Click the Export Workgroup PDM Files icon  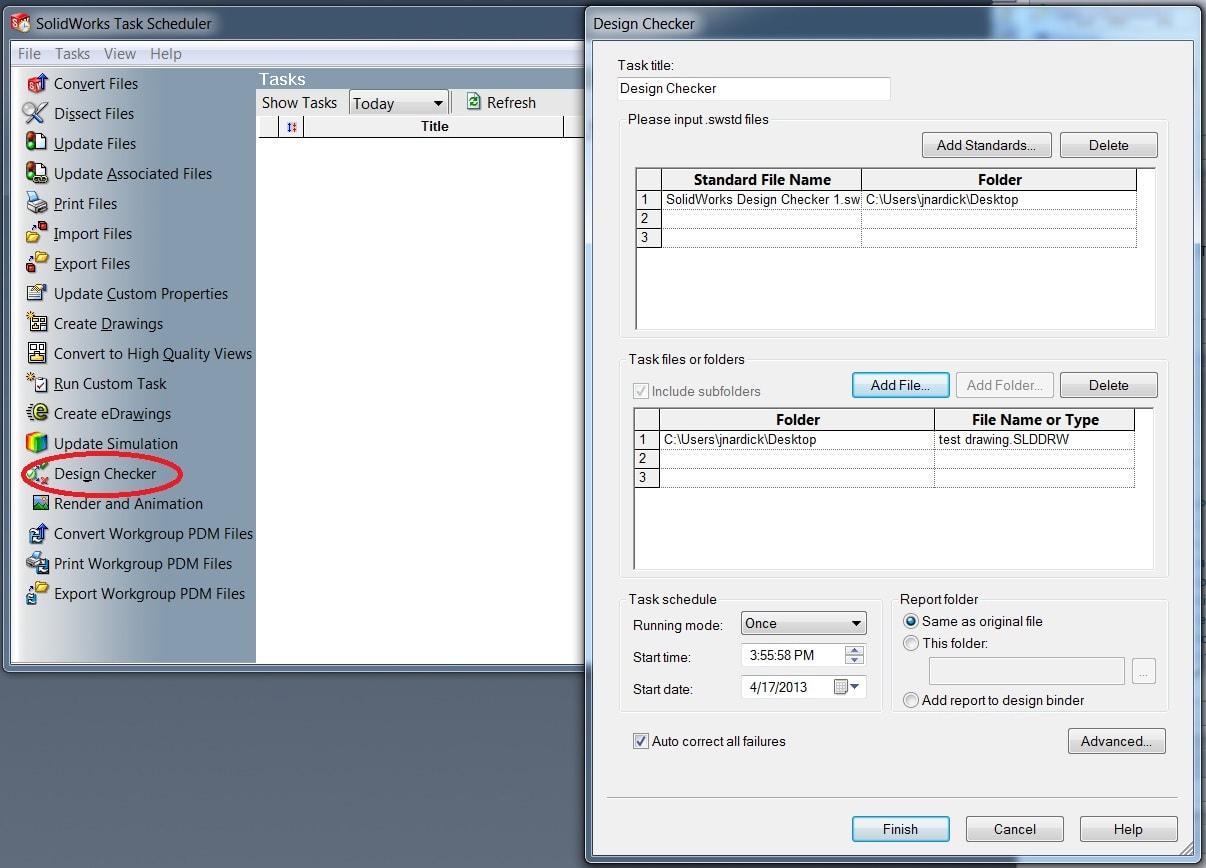point(37,594)
